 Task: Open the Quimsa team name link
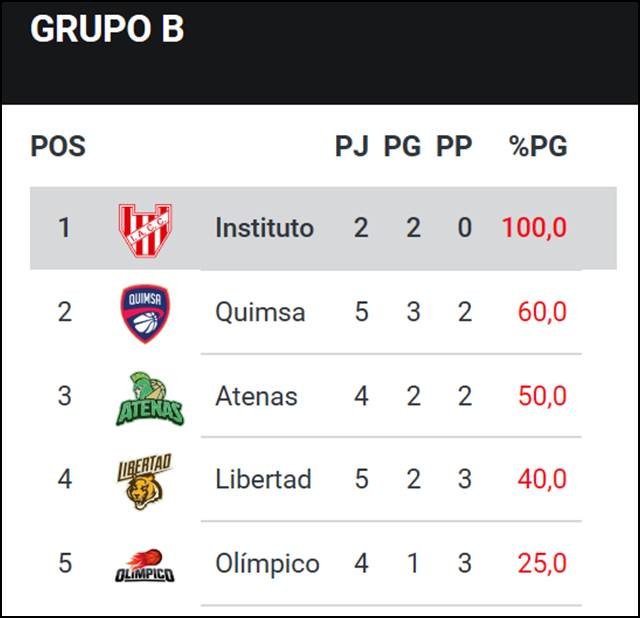point(260,312)
